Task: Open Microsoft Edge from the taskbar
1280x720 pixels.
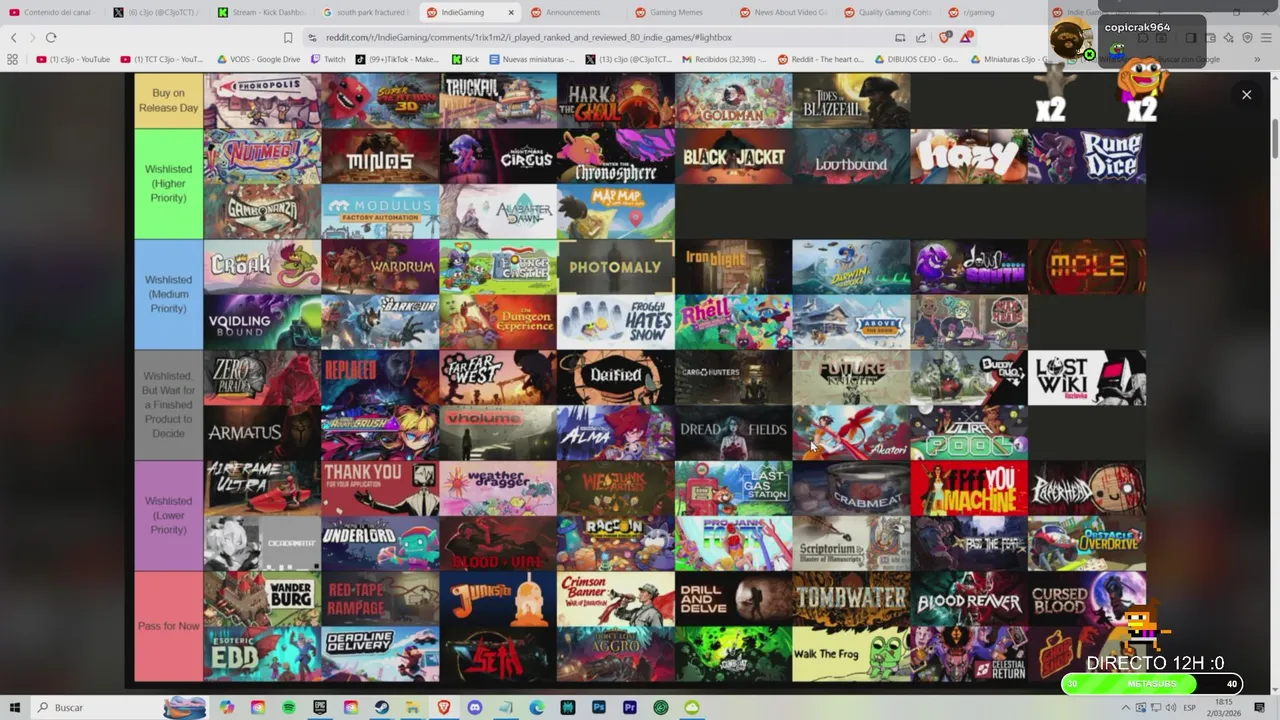Action: click(x=537, y=707)
